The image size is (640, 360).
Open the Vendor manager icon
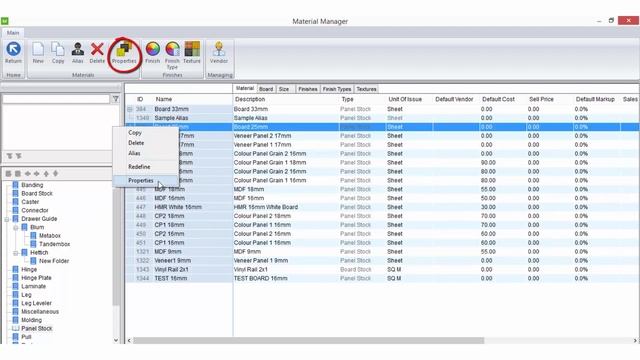click(x=219, y=49)
